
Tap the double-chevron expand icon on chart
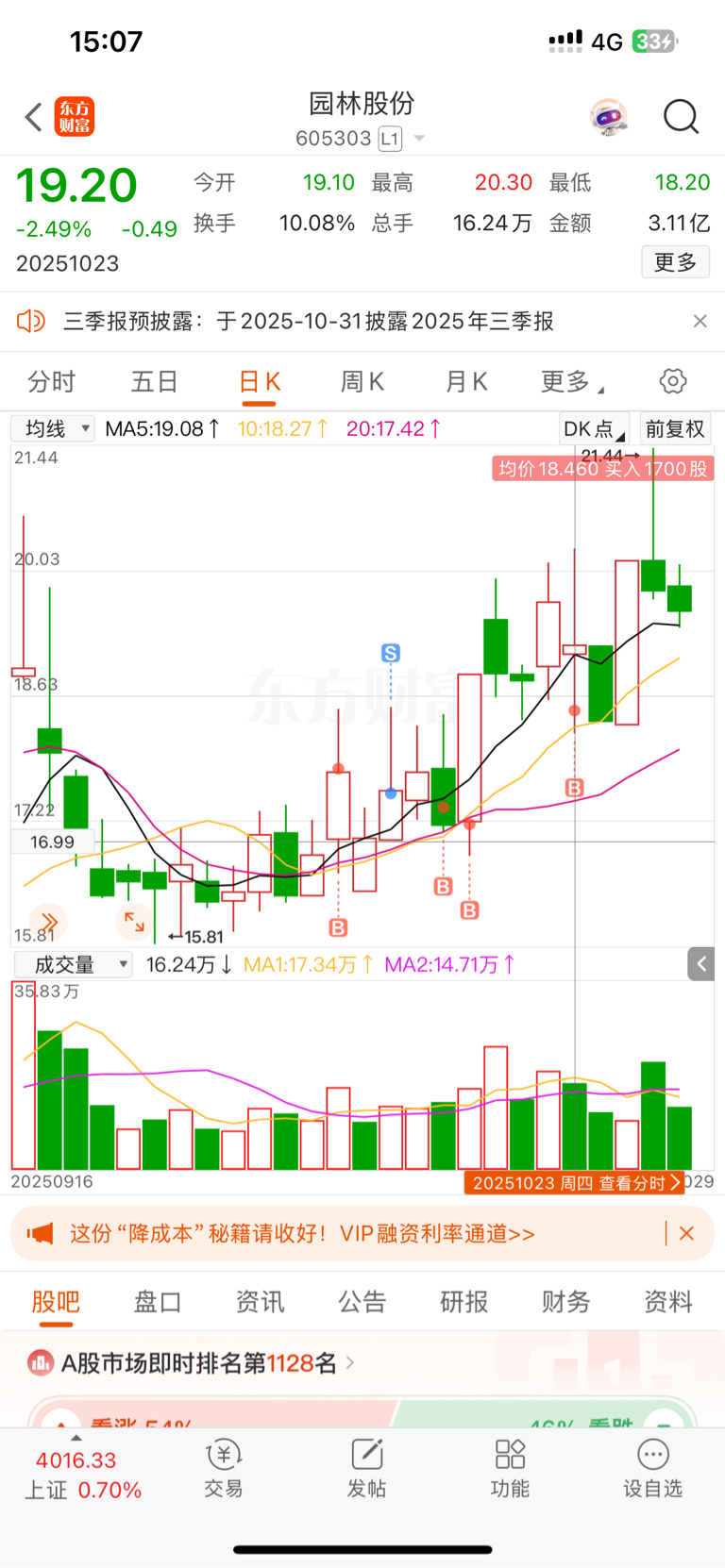(48, 922)
